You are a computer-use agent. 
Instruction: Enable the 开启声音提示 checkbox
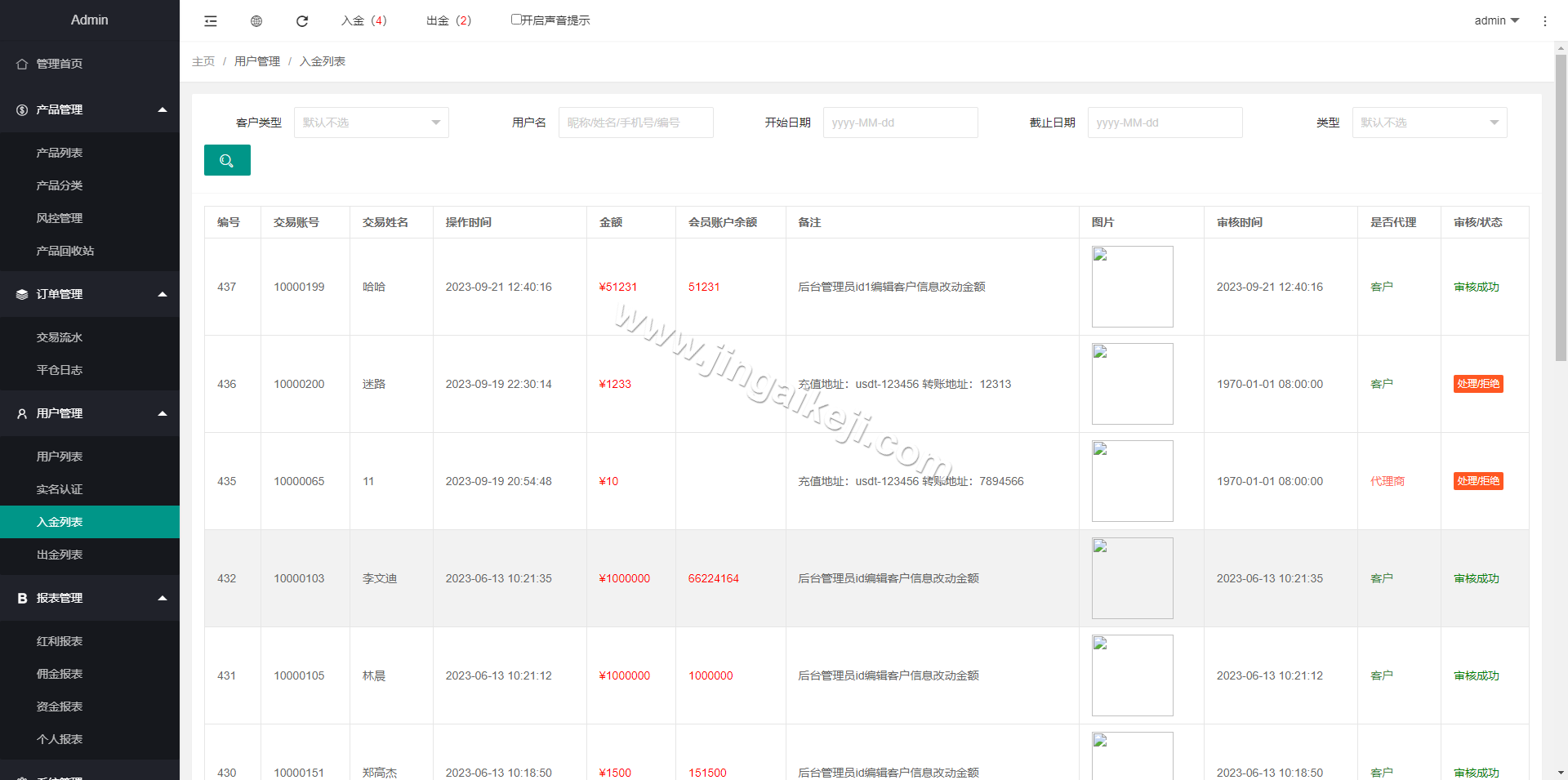pyautogui.click(x=516, y=19)
